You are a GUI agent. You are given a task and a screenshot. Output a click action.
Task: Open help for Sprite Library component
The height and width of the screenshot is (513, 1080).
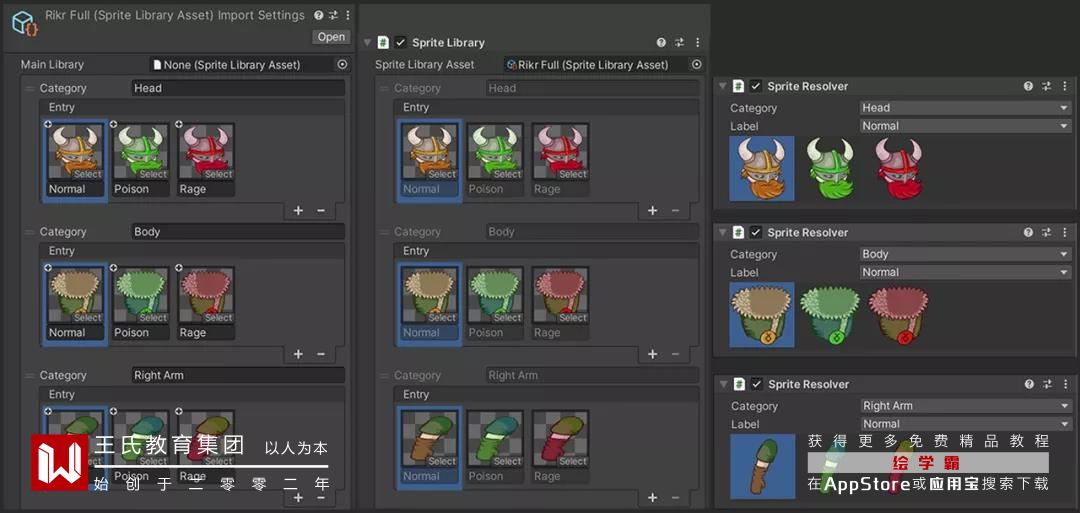pyautogui.click(x=661, y=43)
